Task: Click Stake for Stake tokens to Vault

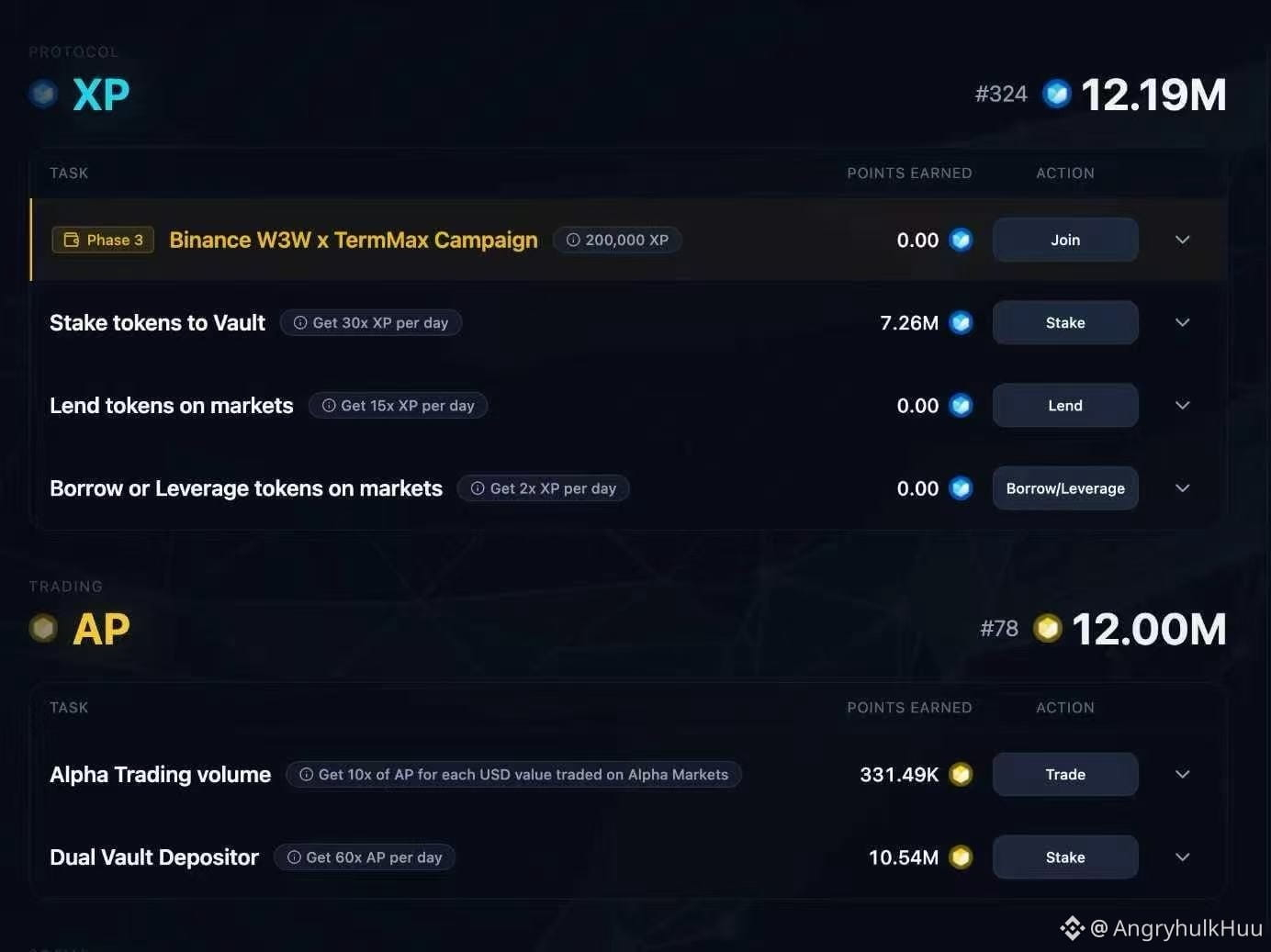Action: pyautogui.click(x=1065, y=322)
